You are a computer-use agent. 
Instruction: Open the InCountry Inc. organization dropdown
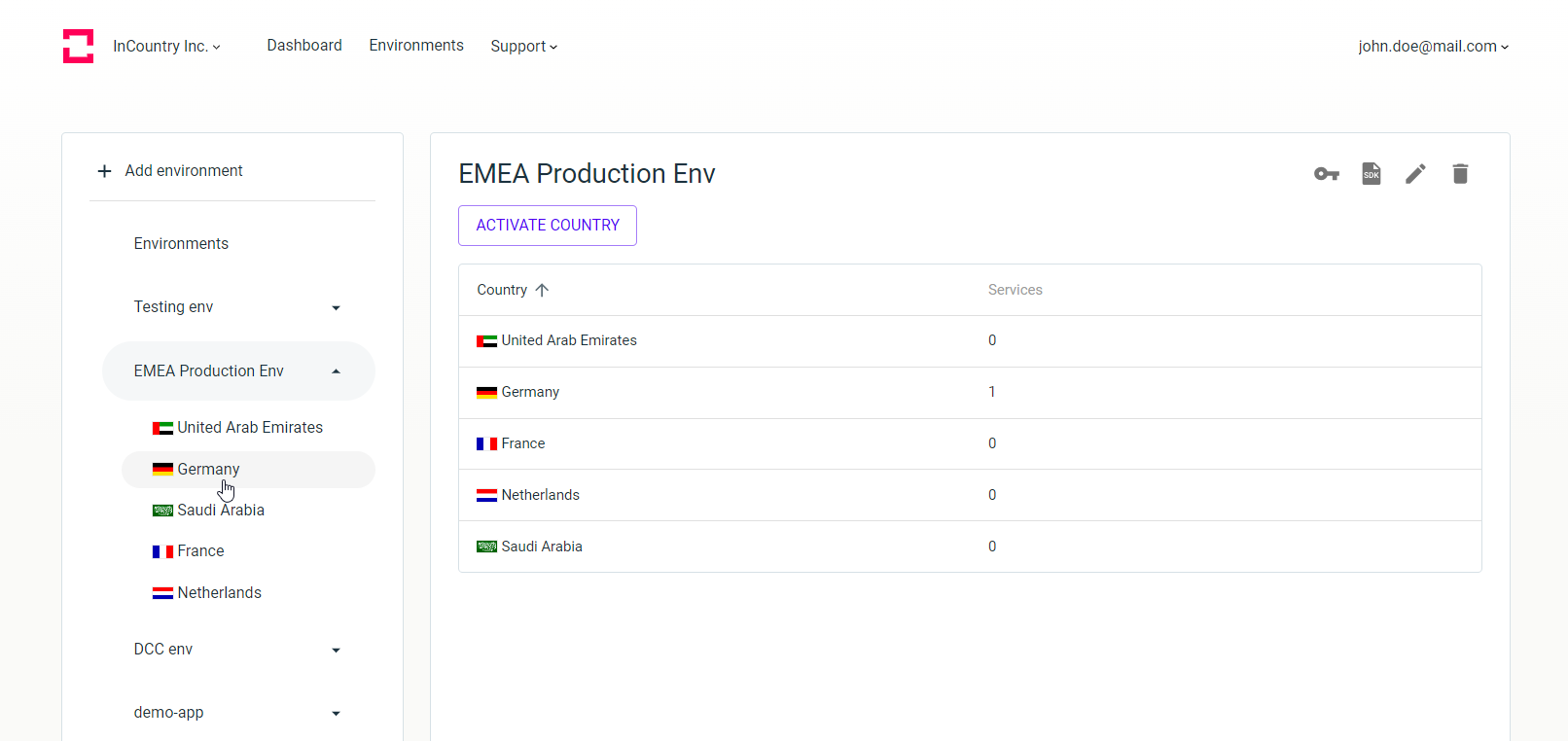[166, 46]
